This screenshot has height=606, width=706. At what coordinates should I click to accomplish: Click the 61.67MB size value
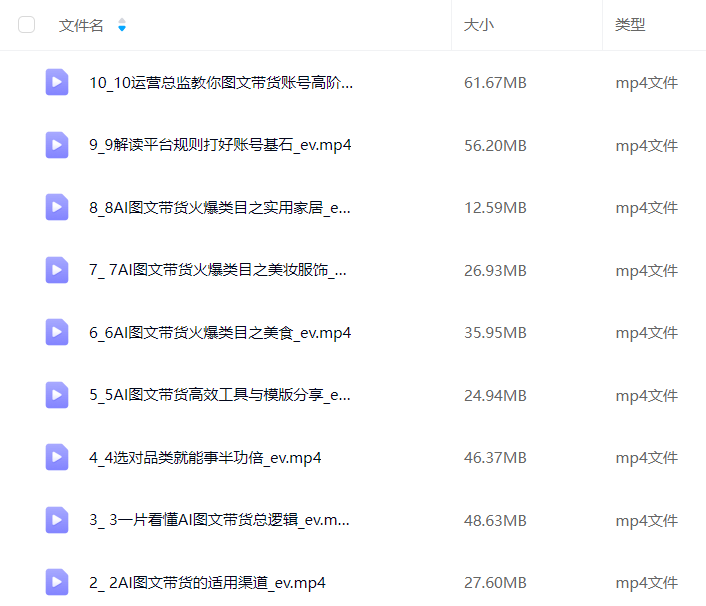pyautogui.click(x=495, y=83)
